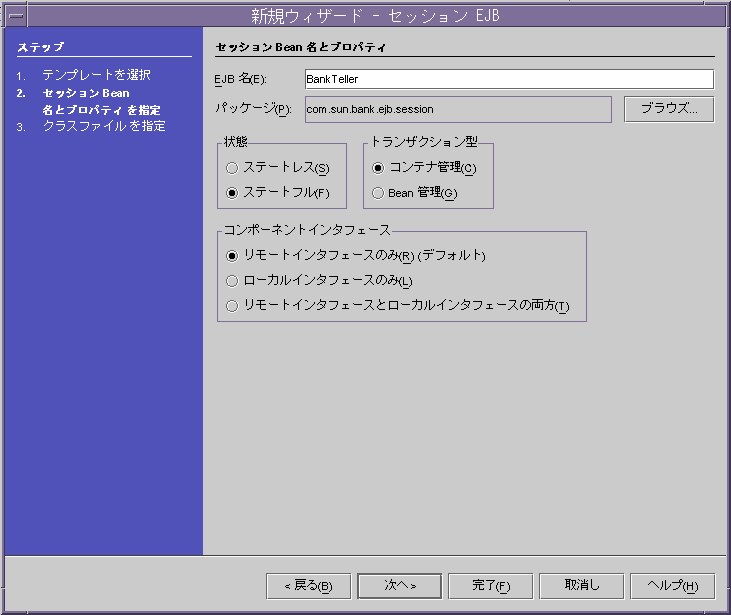The image size is (731, 615).
Task: Click the EJB 名 input field
Action: point(509,79)
